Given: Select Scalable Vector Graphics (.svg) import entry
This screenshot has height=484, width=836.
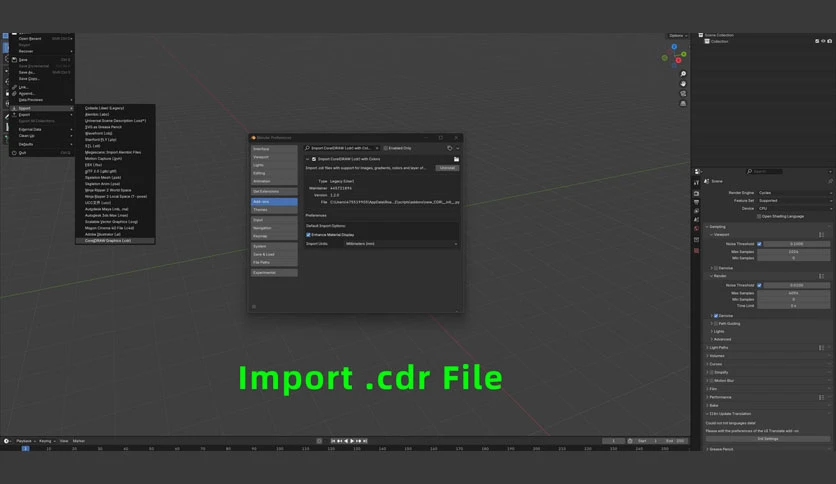Looking at the screenshot, I should [x=115, y=222].
